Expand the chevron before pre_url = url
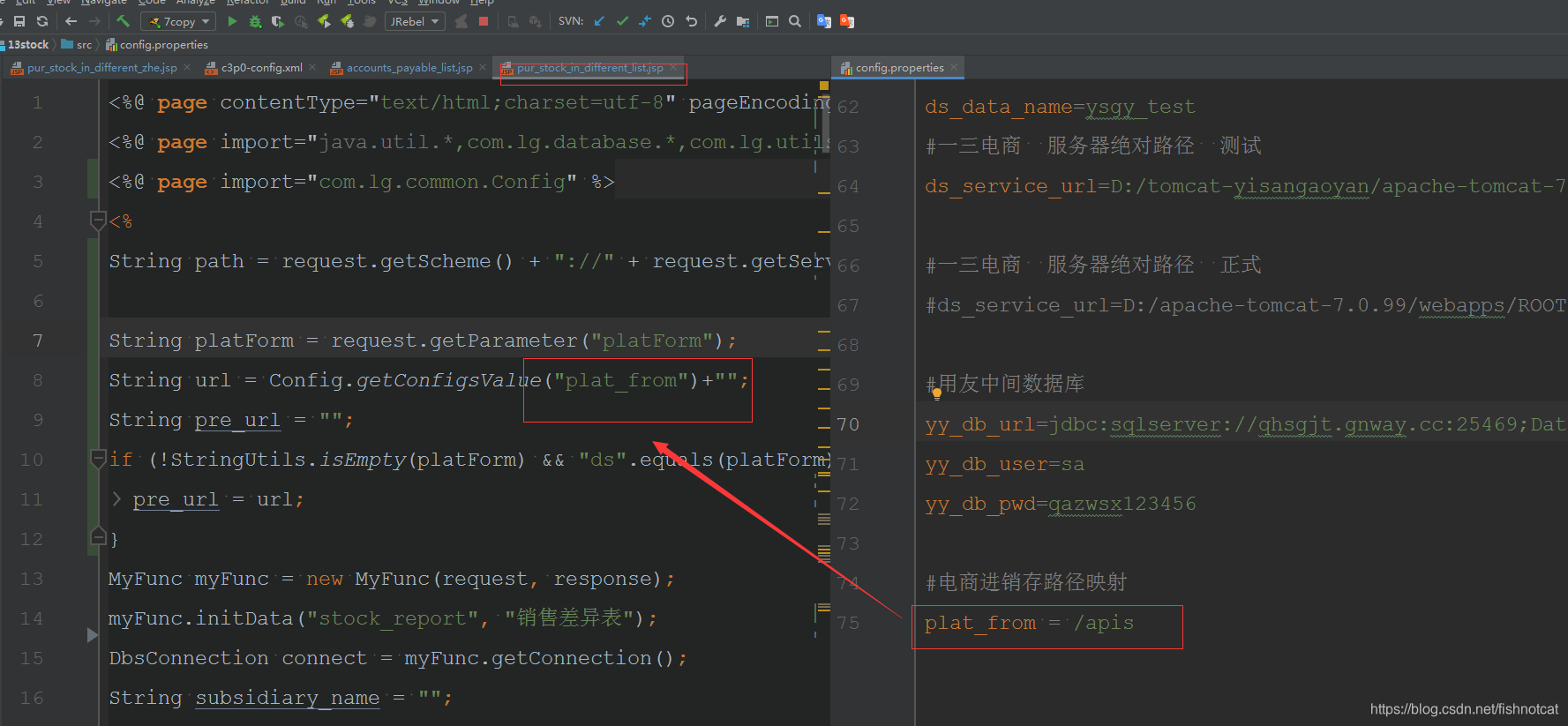 [117, 498]
